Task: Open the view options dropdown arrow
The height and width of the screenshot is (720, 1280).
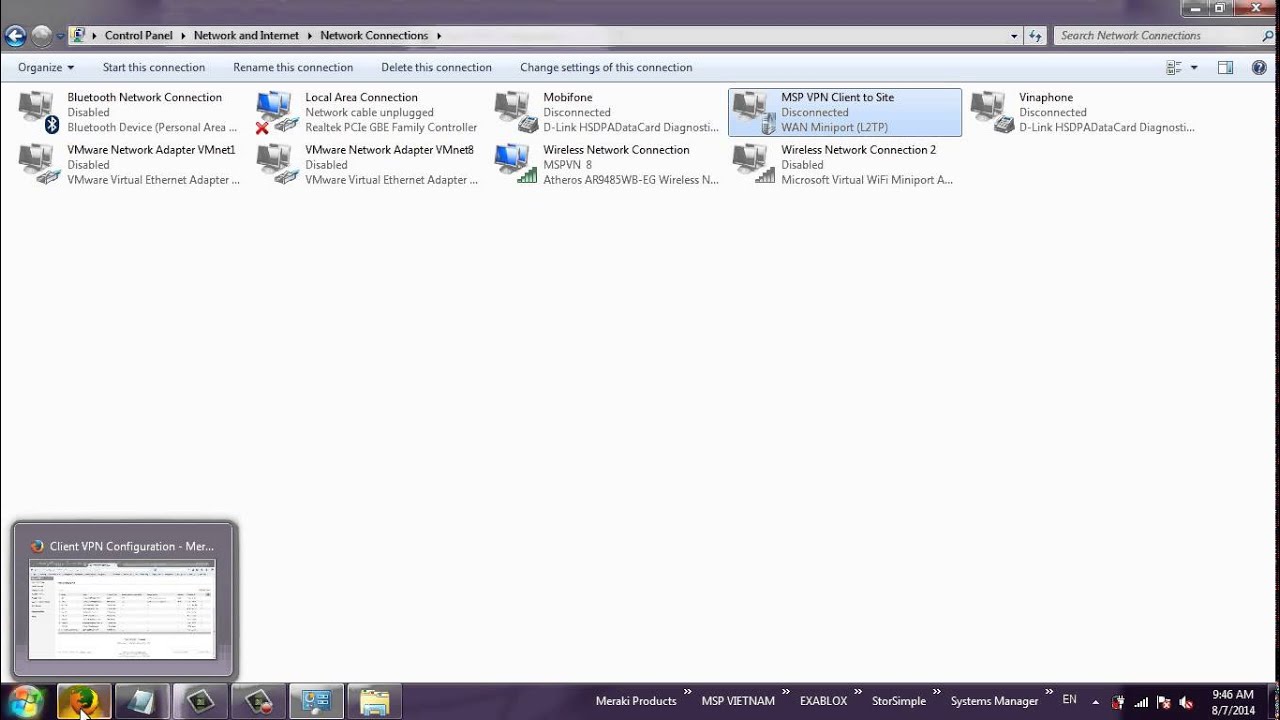Action: [x=1194, y=68]
